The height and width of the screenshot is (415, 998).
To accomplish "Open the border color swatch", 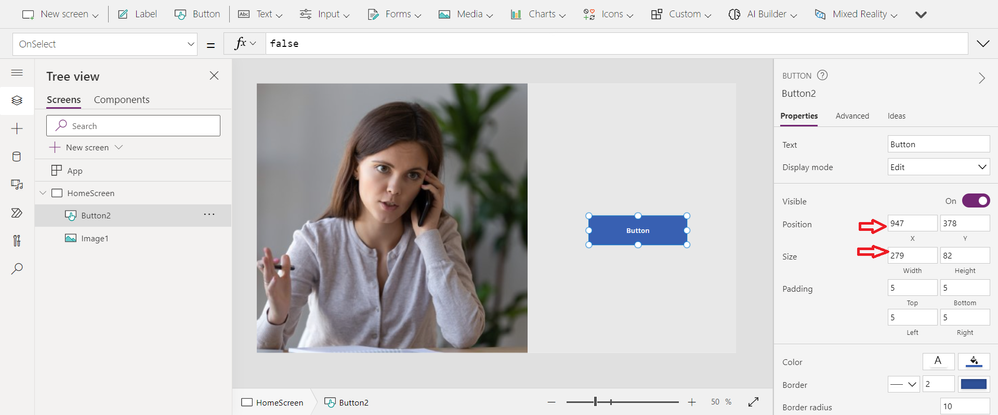I will 973,384.
